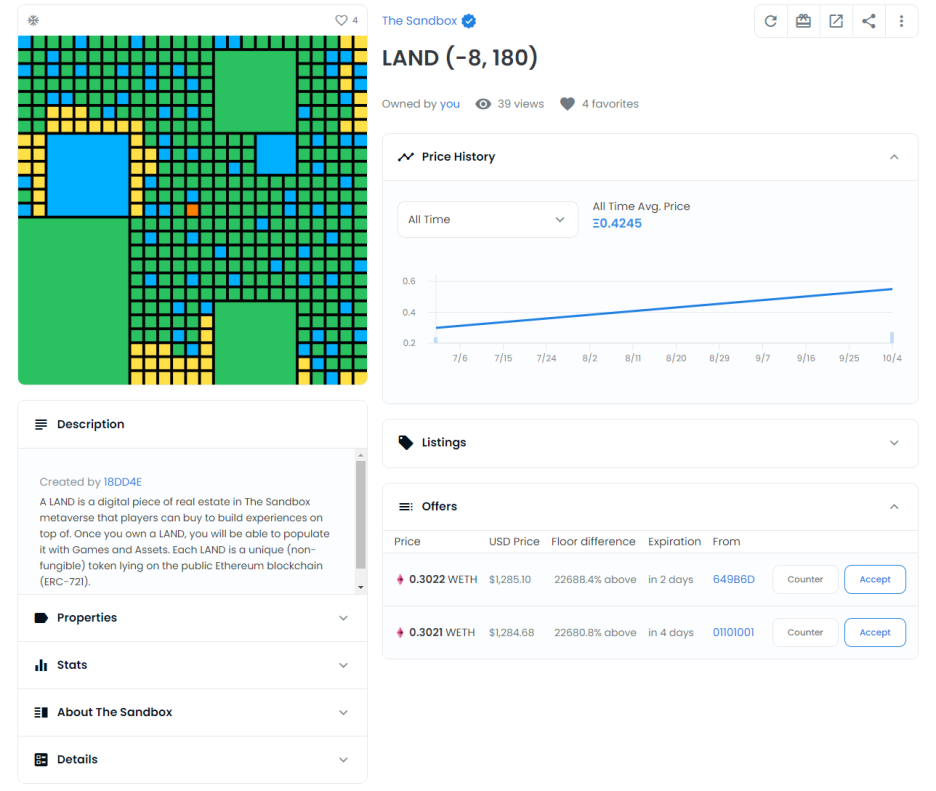Click the description scroll down arrow

click(361, 587)
